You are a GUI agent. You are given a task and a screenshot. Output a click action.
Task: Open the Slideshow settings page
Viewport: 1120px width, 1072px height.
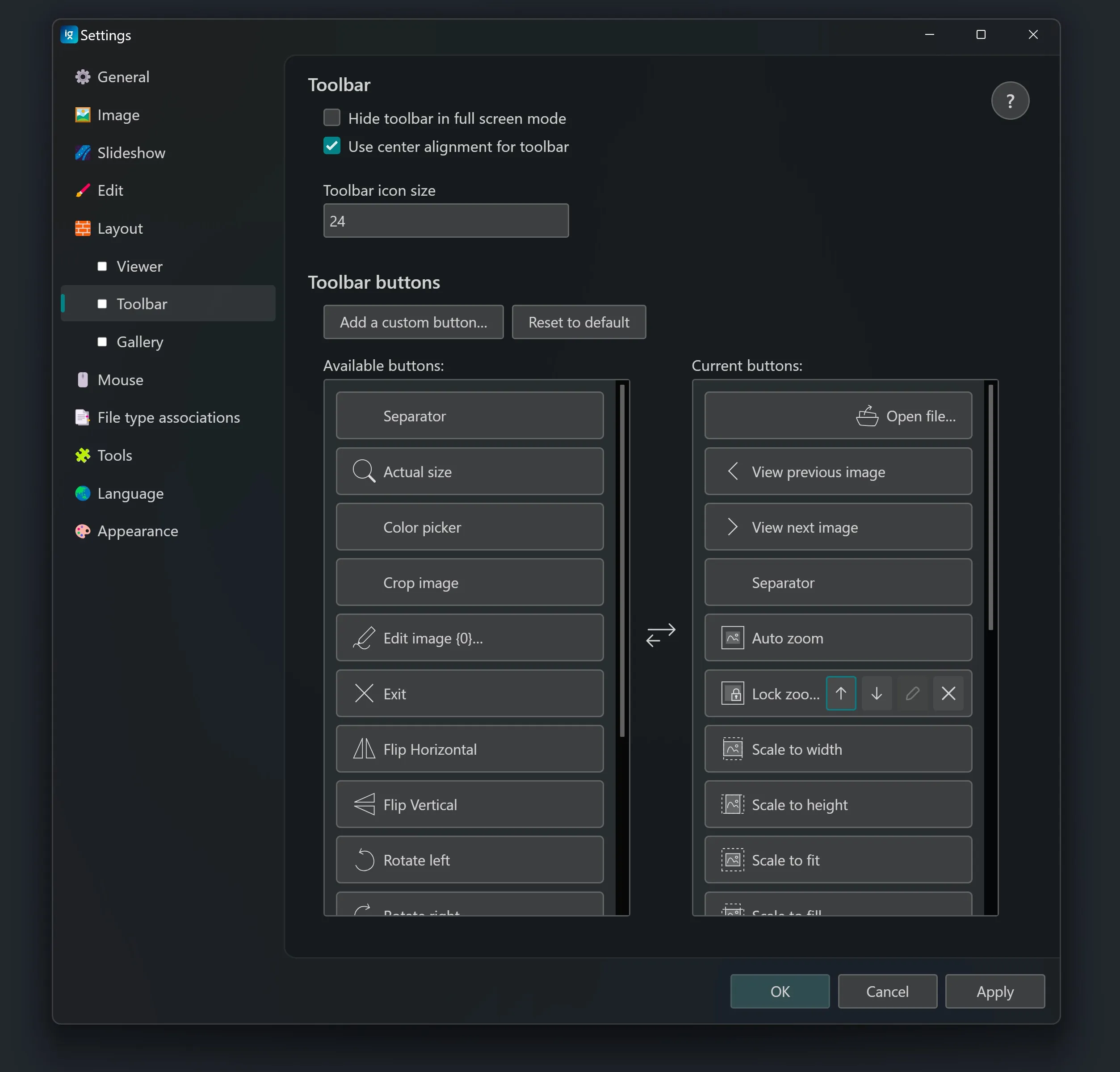point(131,152)
